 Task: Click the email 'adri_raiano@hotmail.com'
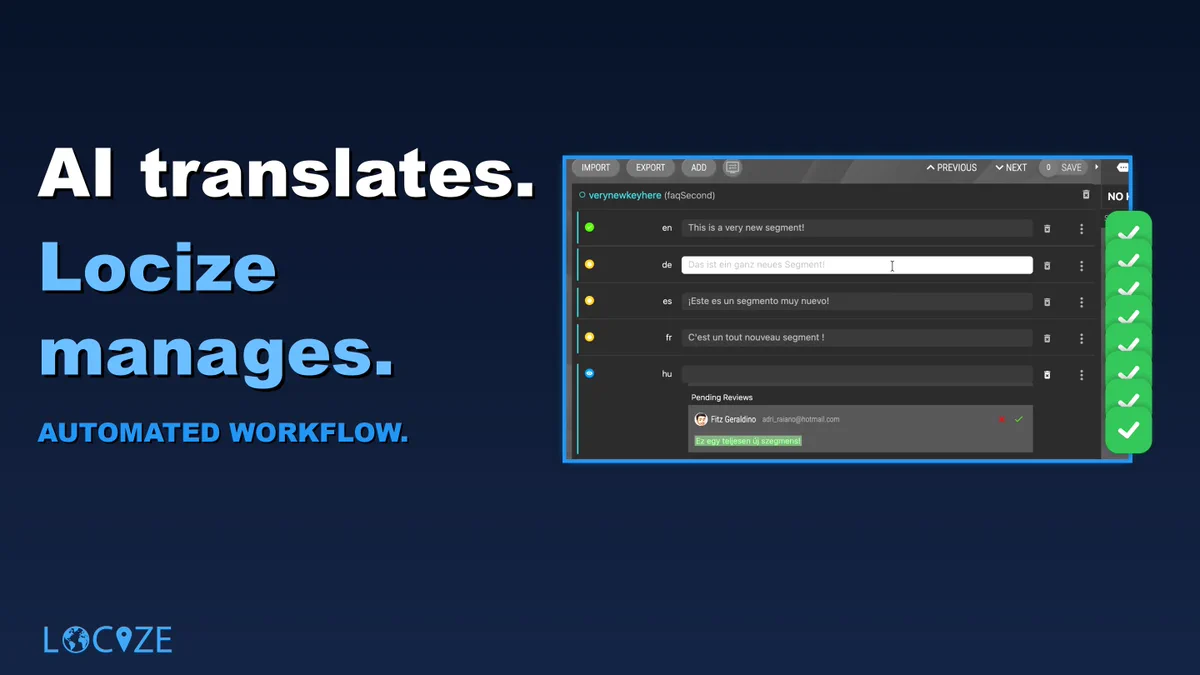click(801, 420)
